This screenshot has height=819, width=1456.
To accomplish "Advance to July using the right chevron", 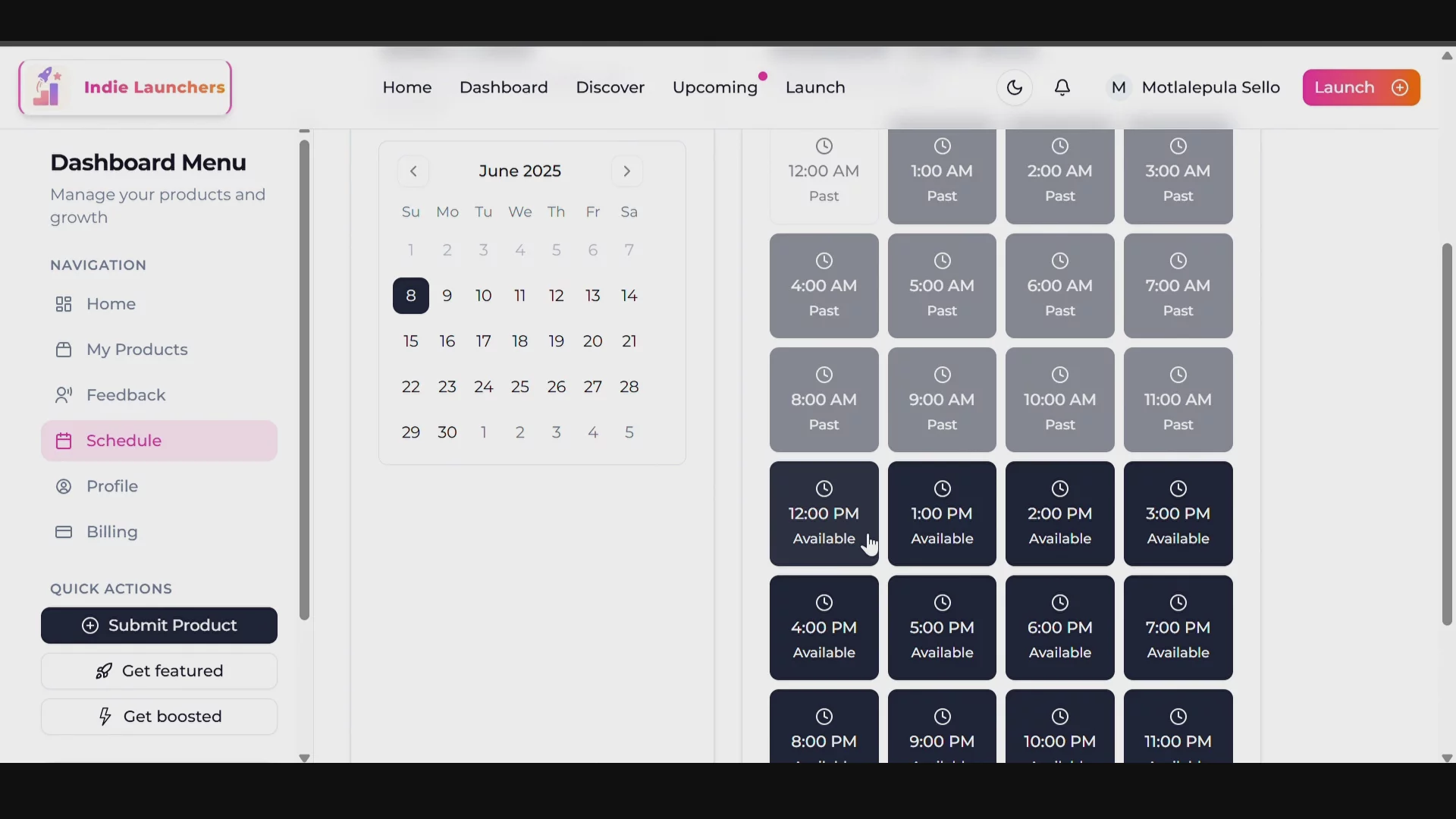I will [627, 171].
